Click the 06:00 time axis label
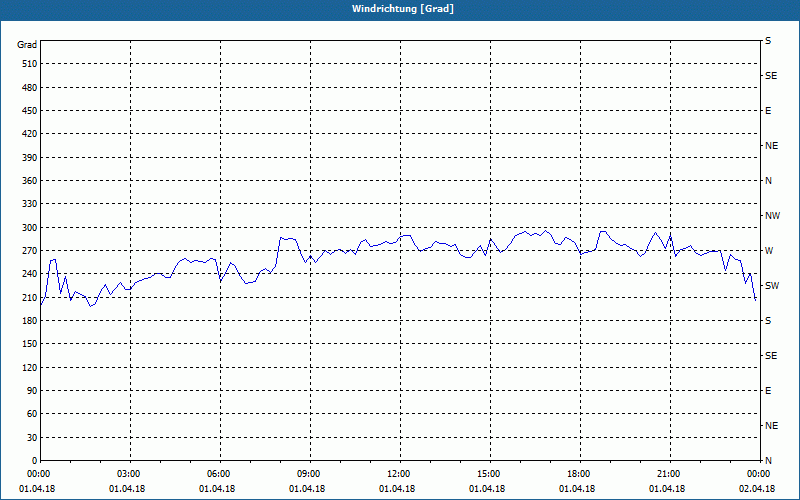The height and width of the screenshot is (500, 800). point(218,474)
